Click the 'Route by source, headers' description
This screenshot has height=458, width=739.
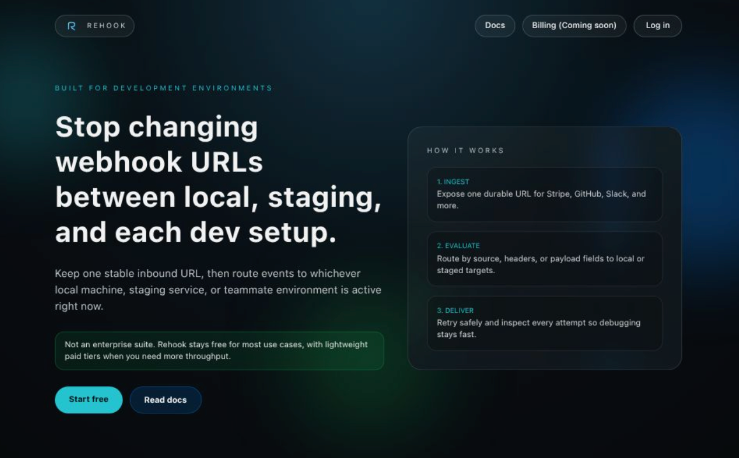540,264
